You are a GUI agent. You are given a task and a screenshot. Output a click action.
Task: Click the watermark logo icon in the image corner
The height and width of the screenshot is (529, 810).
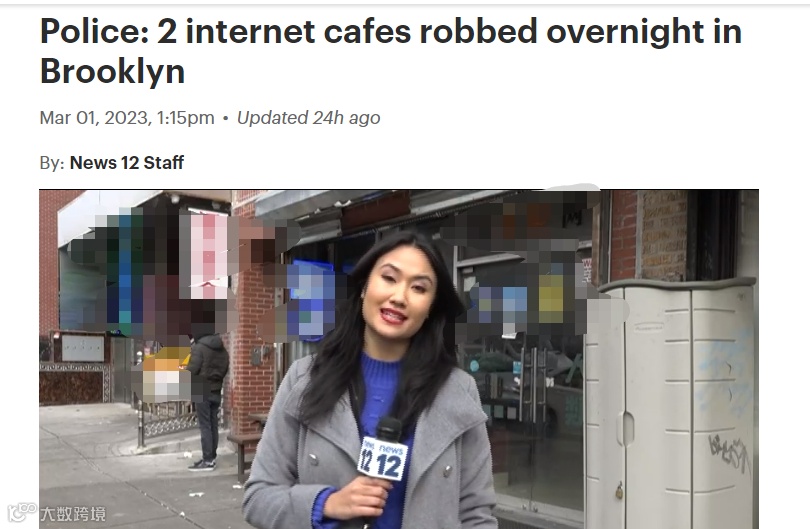pyautogui.click(x=22, y=513)
